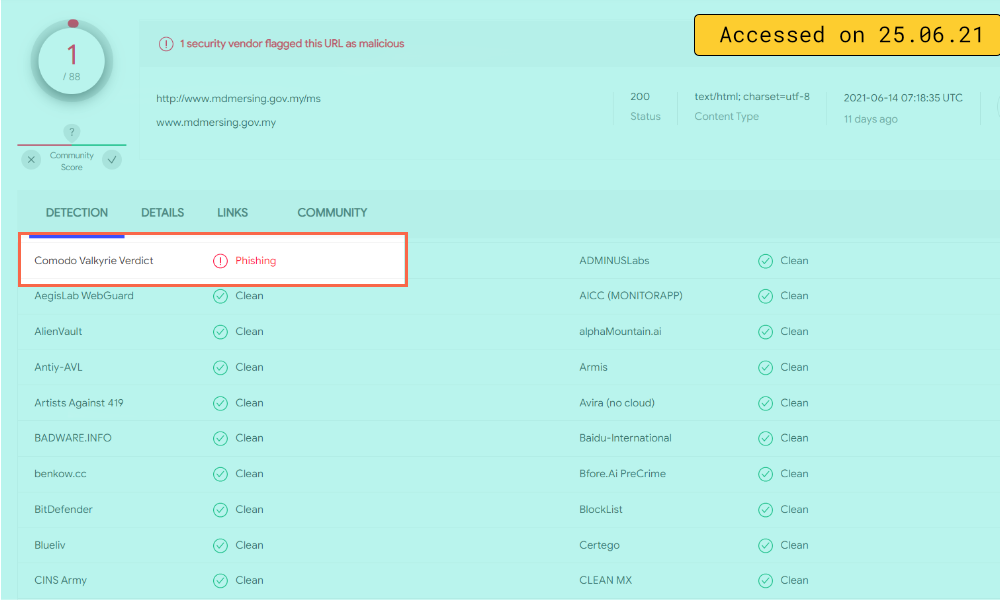Click the benkow.cc vendor name
The height and width of the screenshot is (600, 1000).
[x=60, y=474]
